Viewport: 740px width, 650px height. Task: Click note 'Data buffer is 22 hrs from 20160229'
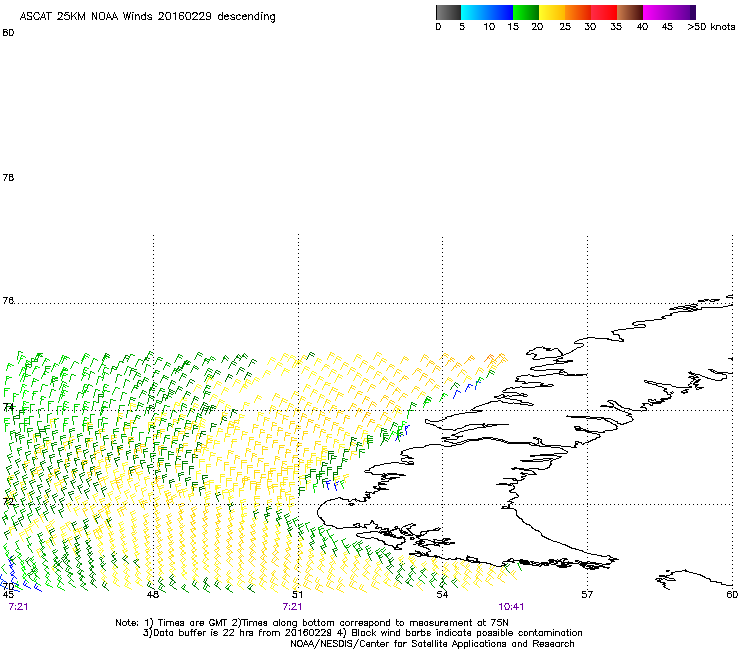(x=241, y=633)
